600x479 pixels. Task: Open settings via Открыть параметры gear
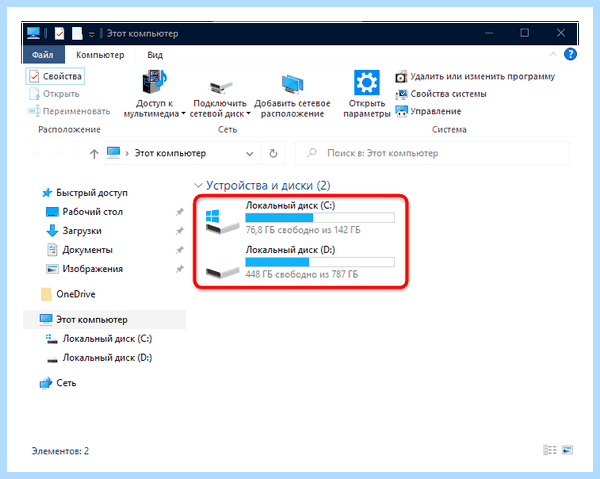click(367, 82)
